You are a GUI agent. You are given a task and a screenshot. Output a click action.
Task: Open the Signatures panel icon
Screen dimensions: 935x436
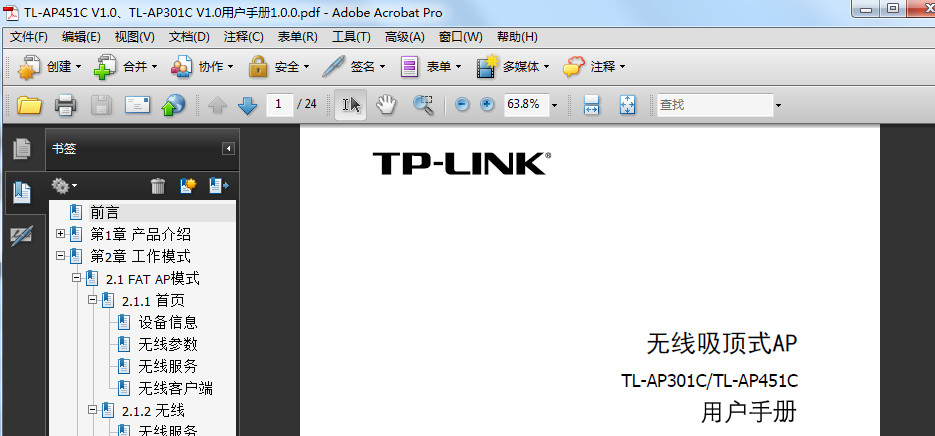click(x=22, y=236)
